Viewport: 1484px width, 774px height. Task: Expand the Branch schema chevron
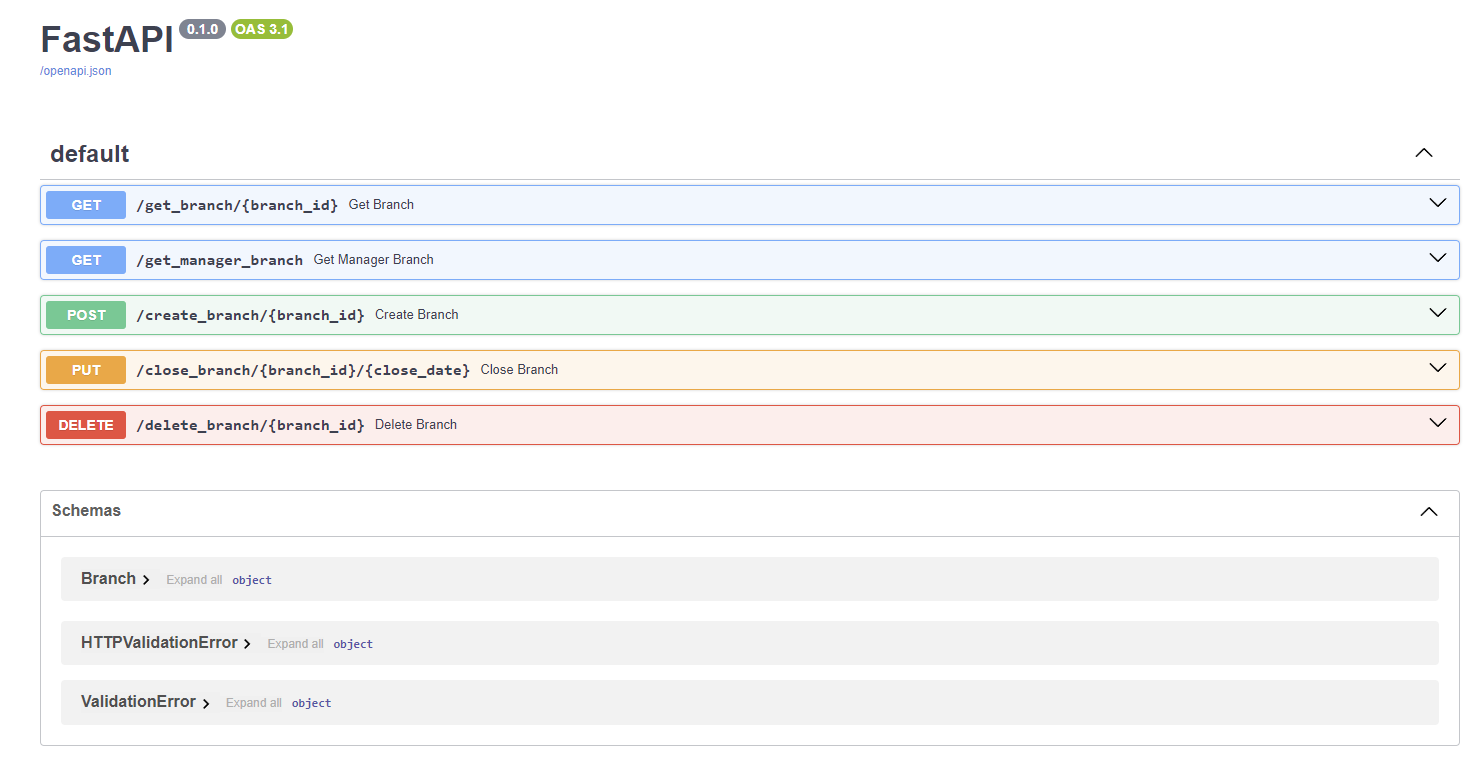click(146, 580)
